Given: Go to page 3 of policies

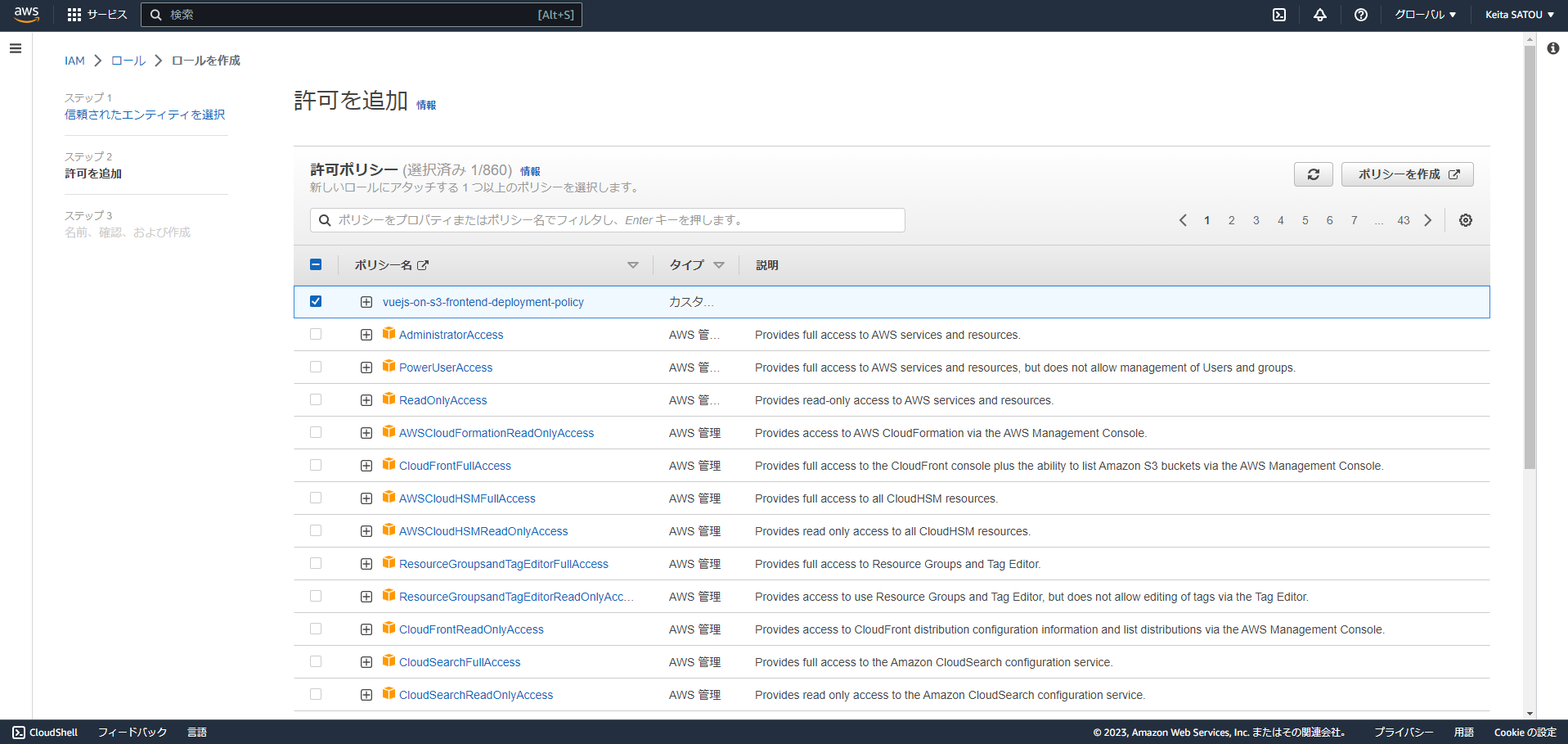Looking at the screenshot, I should pos(1256,220).
